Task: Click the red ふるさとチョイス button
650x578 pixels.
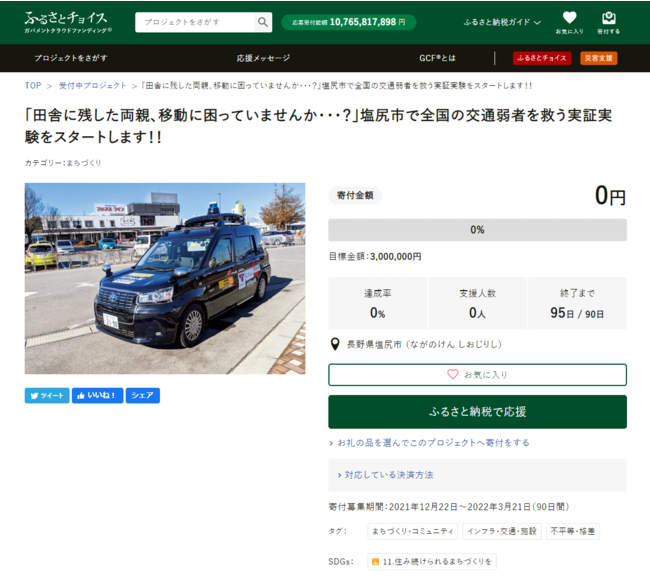Action: (x=542, y=58)
